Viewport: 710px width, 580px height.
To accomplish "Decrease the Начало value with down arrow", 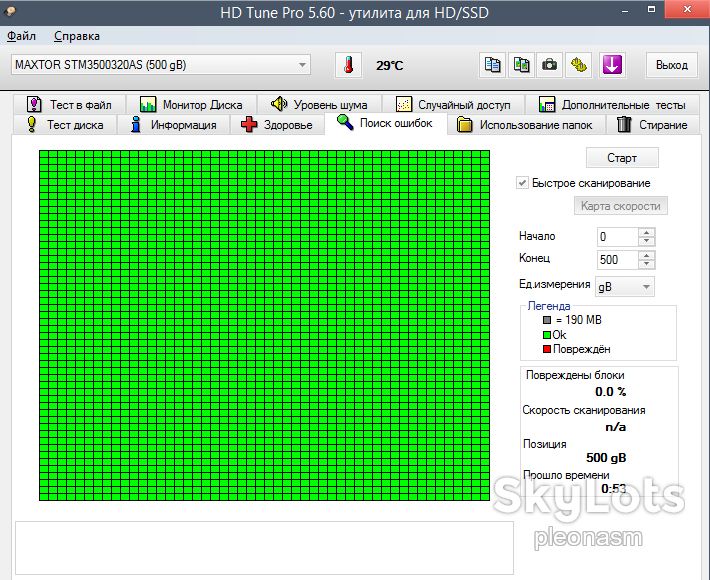I will [647, 241].
